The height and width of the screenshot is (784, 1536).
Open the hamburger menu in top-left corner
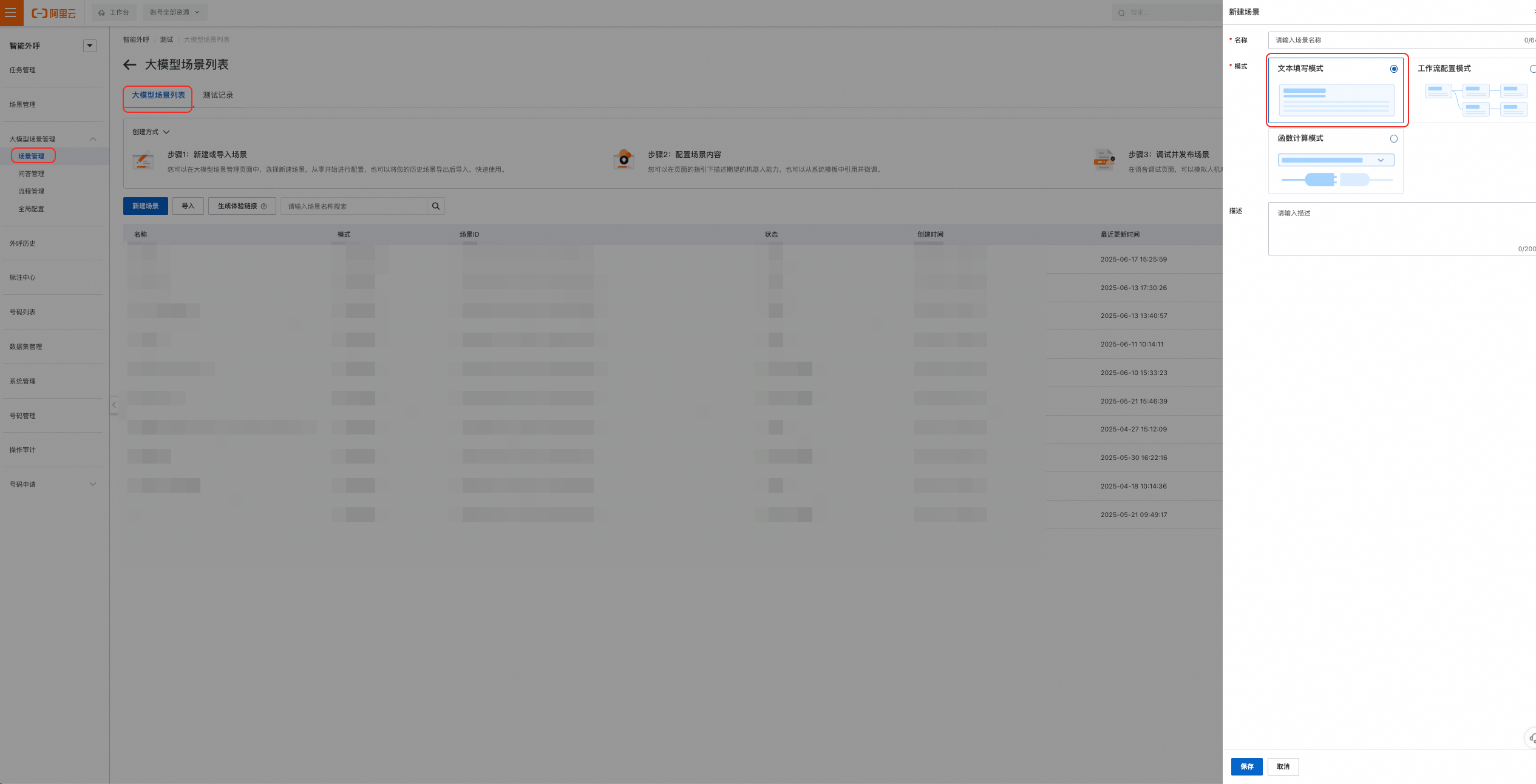pyautogui.click(x=11, y=12)
